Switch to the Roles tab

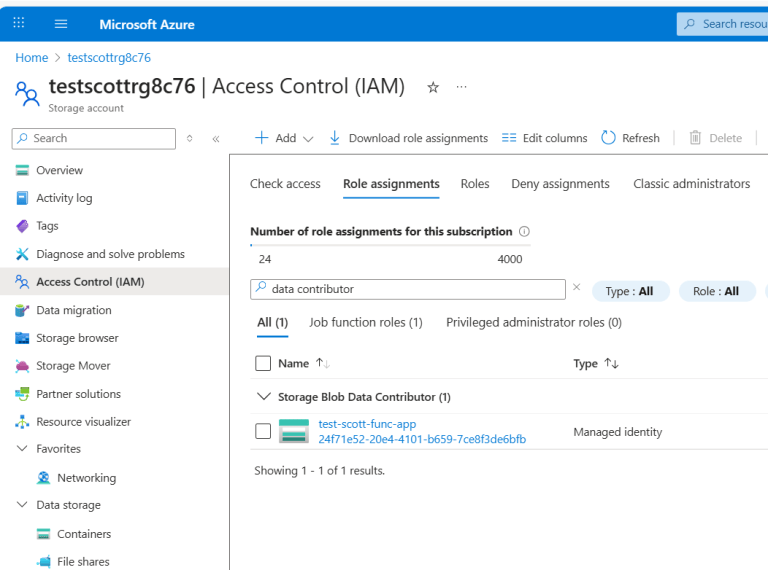tap(475, 184)
